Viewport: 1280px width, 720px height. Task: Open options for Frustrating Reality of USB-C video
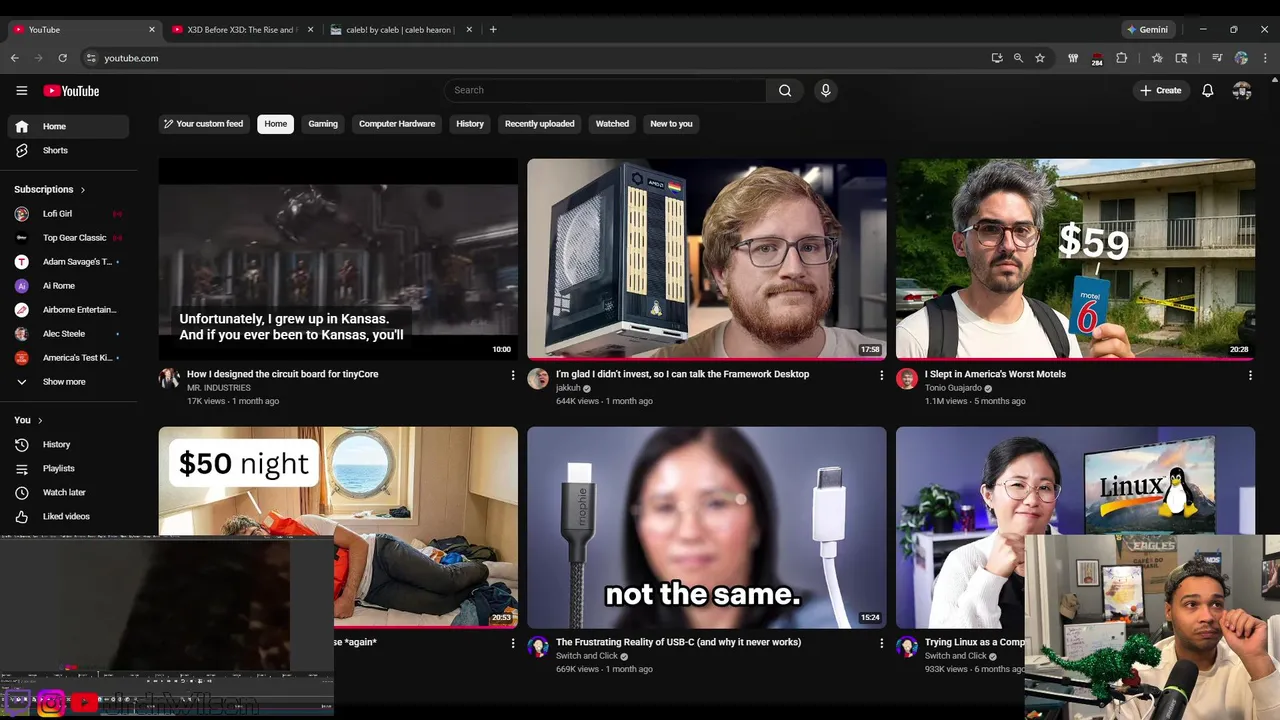point(882,643)
